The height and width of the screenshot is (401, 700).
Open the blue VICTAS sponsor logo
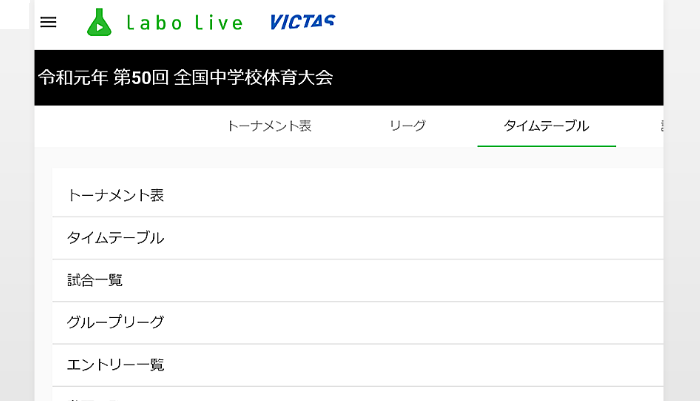pos(303,22)
